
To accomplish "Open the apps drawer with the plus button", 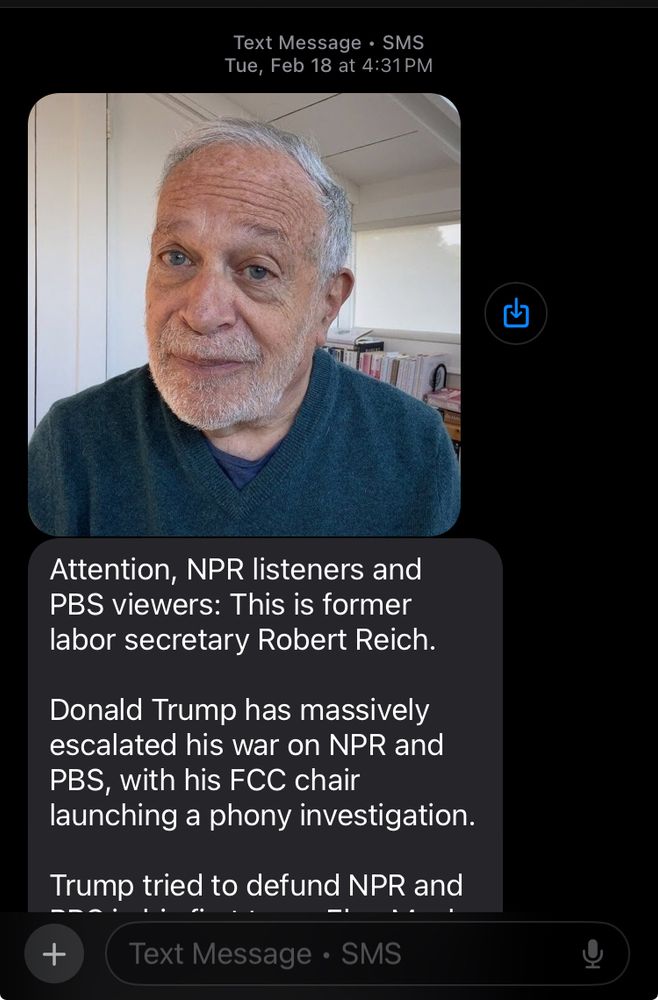I will pyautogui.click(x=54, y=953).
